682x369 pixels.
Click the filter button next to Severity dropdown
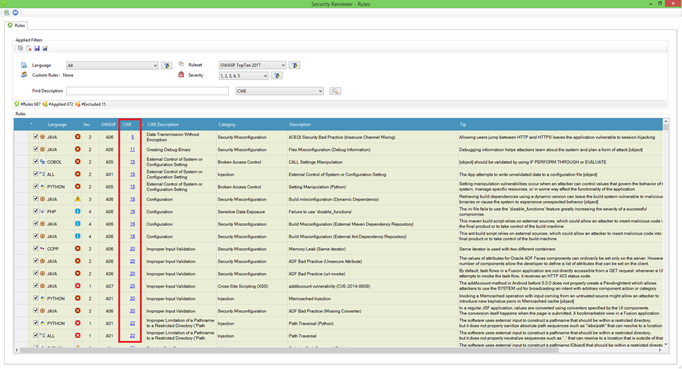[x=277, y=76]
